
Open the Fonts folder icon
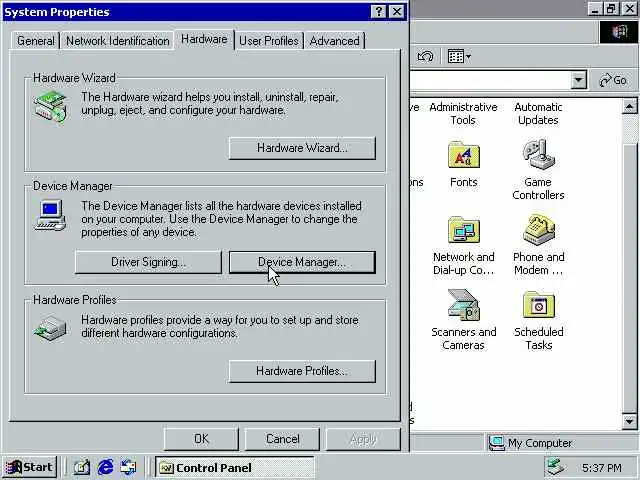tap(463, 155)
